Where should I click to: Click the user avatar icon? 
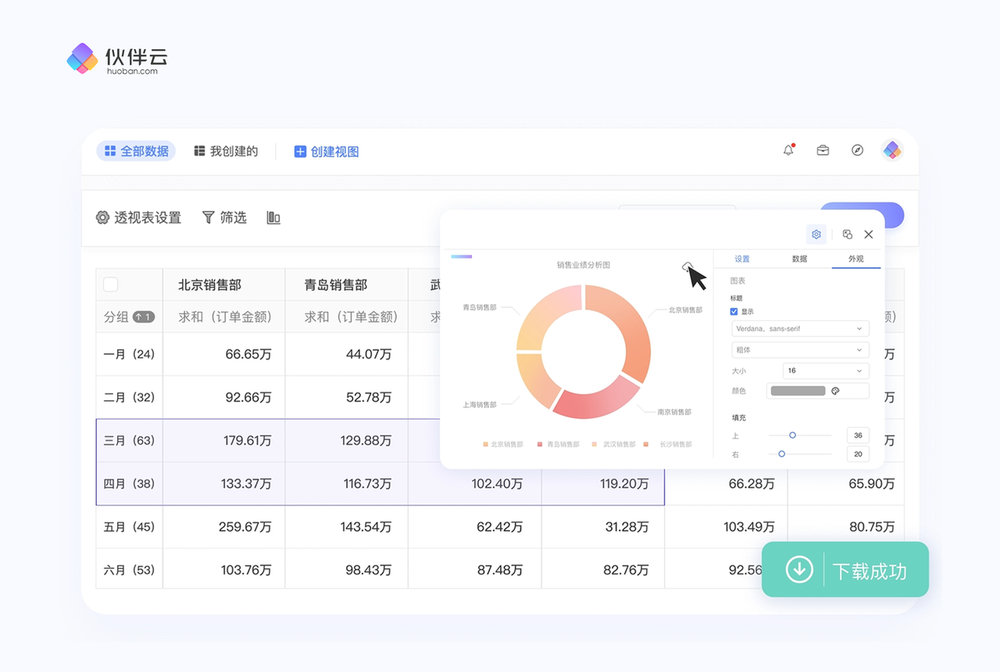[x=892, y=151]
